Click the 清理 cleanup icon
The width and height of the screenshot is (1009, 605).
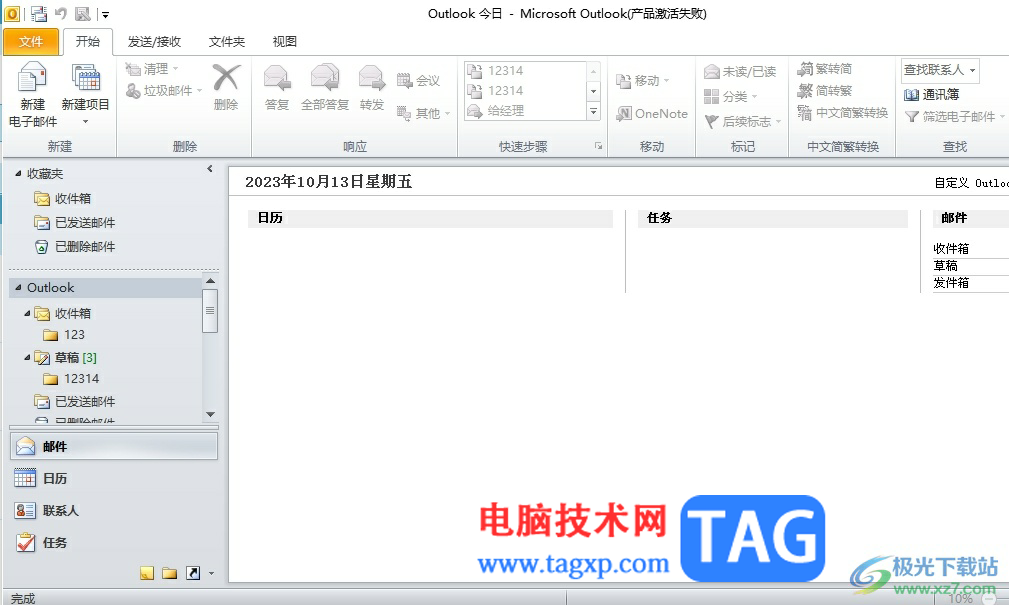[133, 69]
